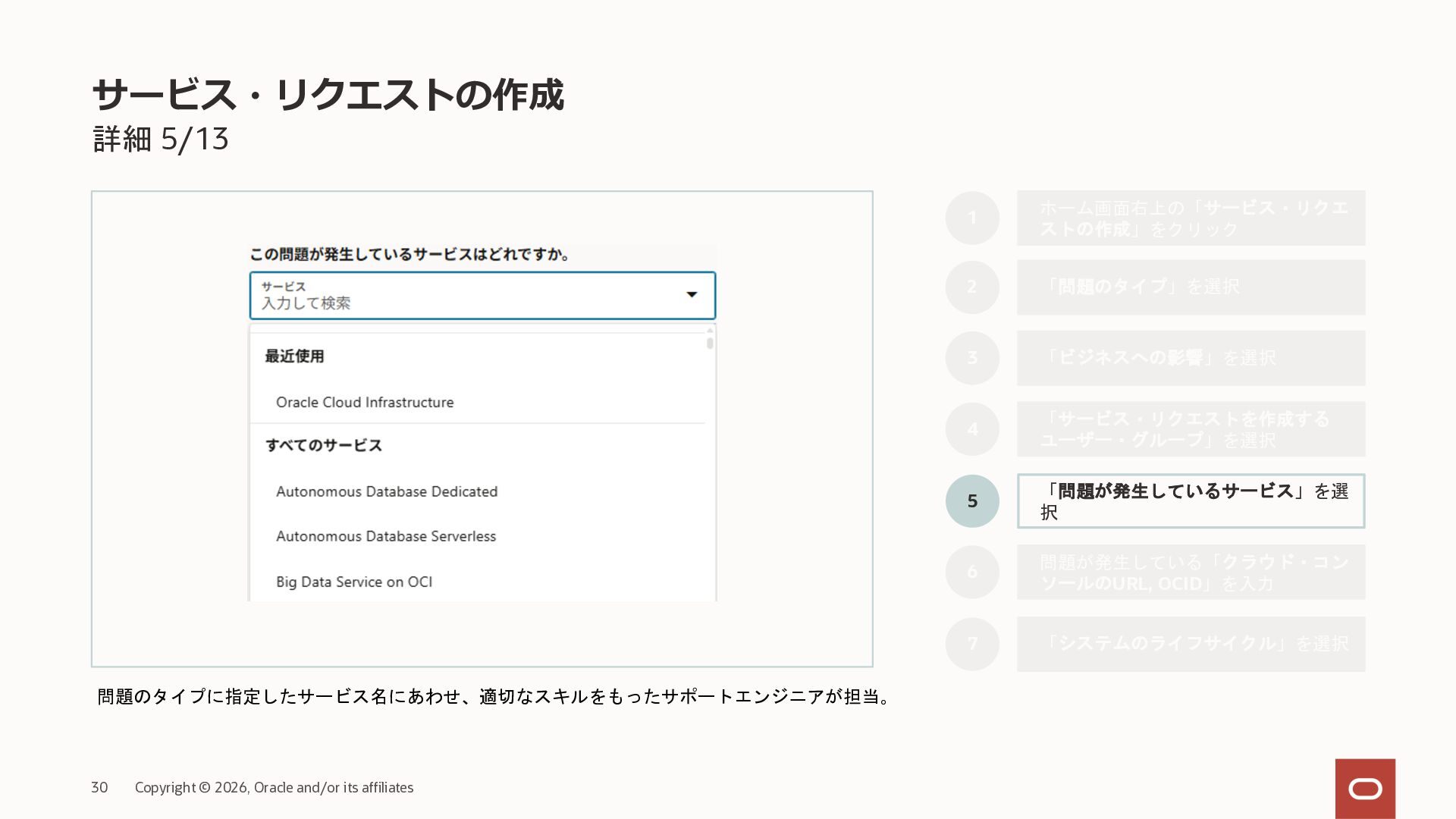
Task: Choose Autonomous Database Serverless option
Action: (386, 536)
